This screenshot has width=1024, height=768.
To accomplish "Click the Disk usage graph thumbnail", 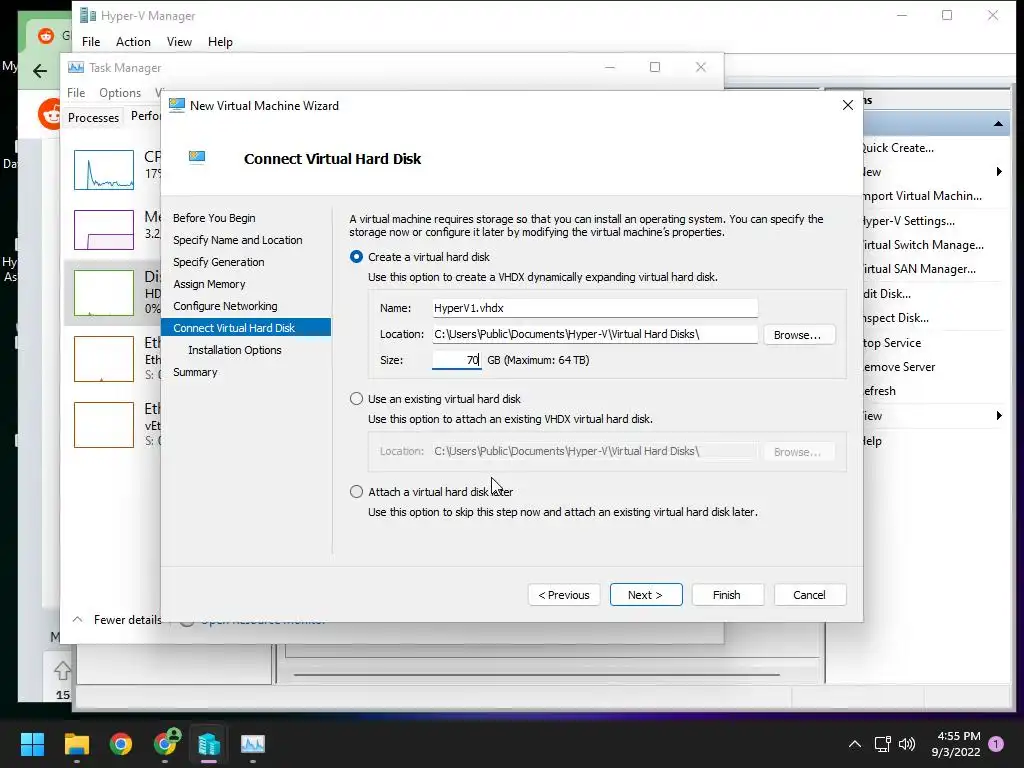I will 104,293.
